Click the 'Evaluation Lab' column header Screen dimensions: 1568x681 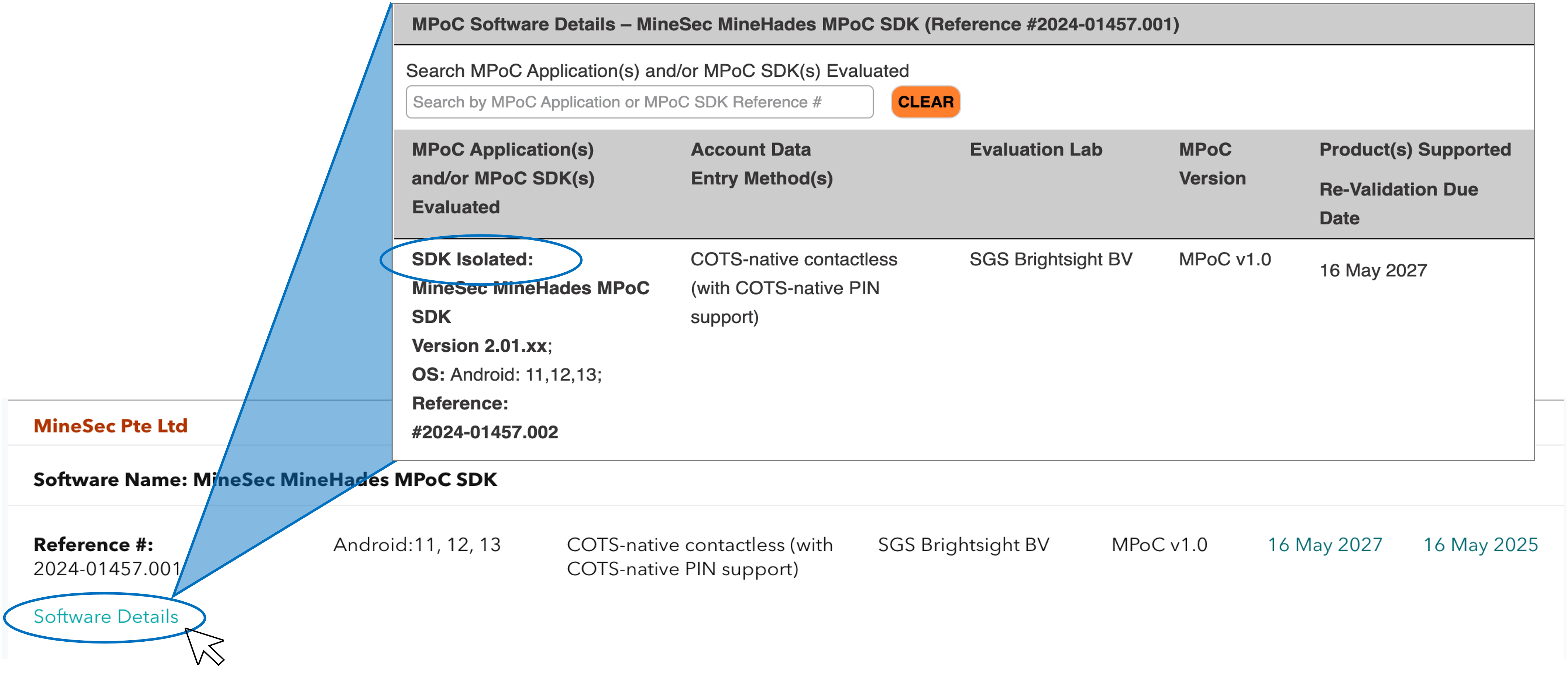pos(1035,149)
